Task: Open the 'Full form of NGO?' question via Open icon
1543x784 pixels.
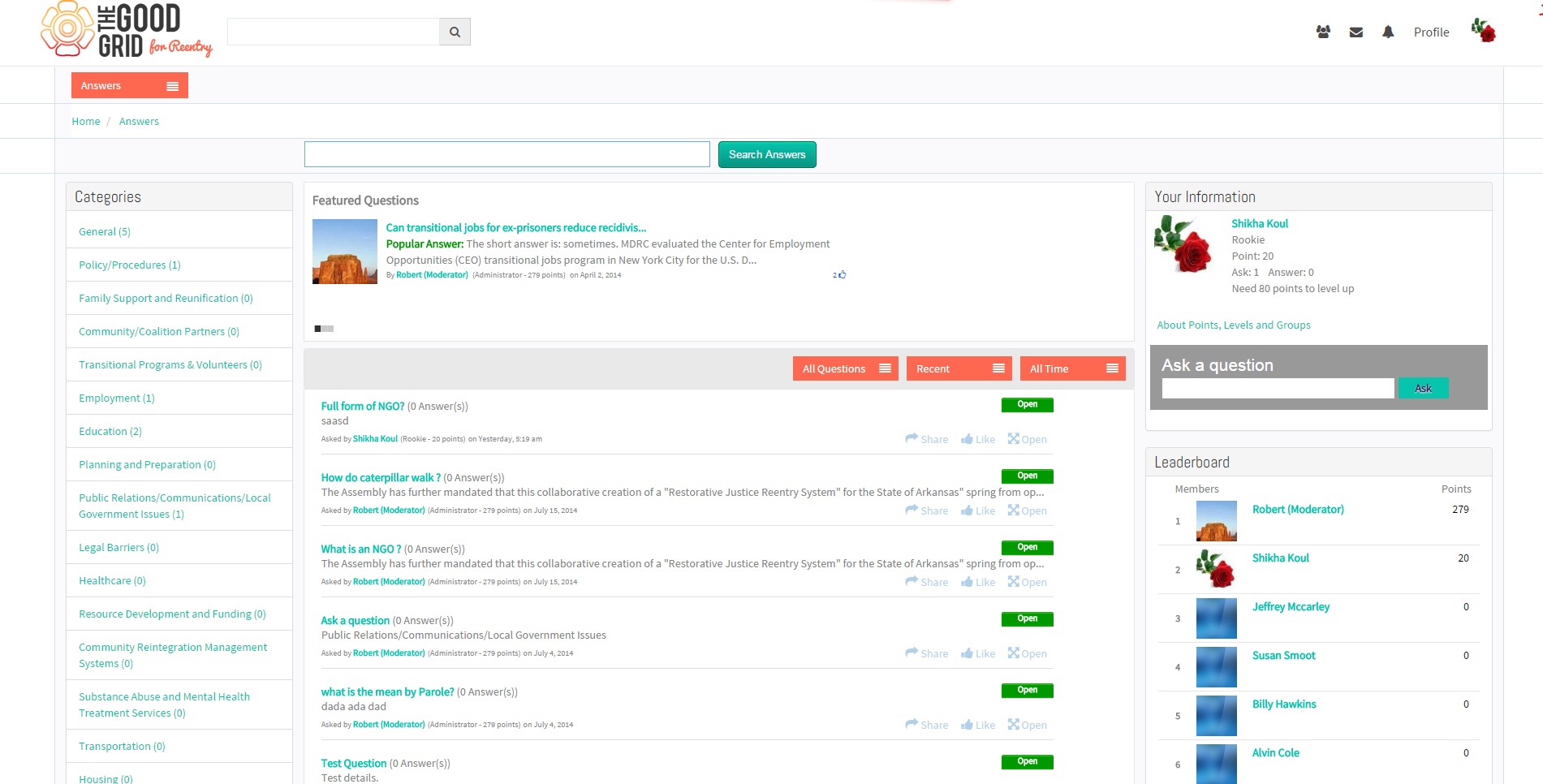Action: (x=1028, y=439)
